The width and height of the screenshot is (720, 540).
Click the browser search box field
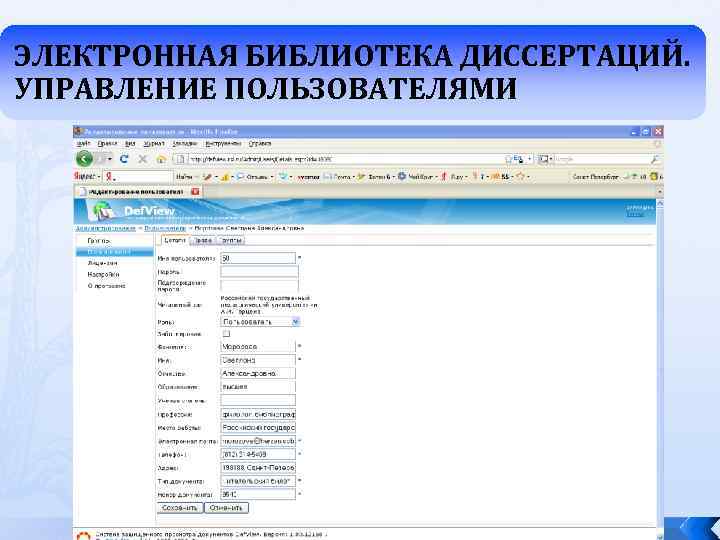(602, 159)
